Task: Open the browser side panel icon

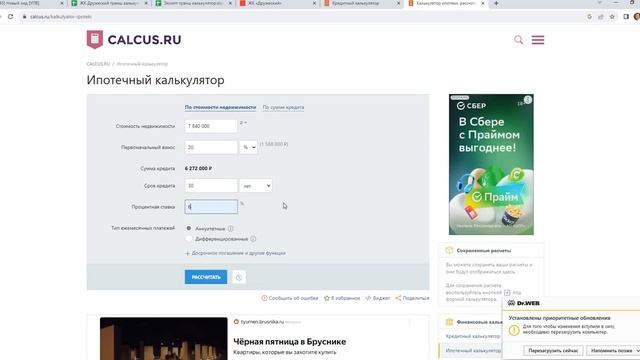Action: pyautogui.click(x=626, y=17)
